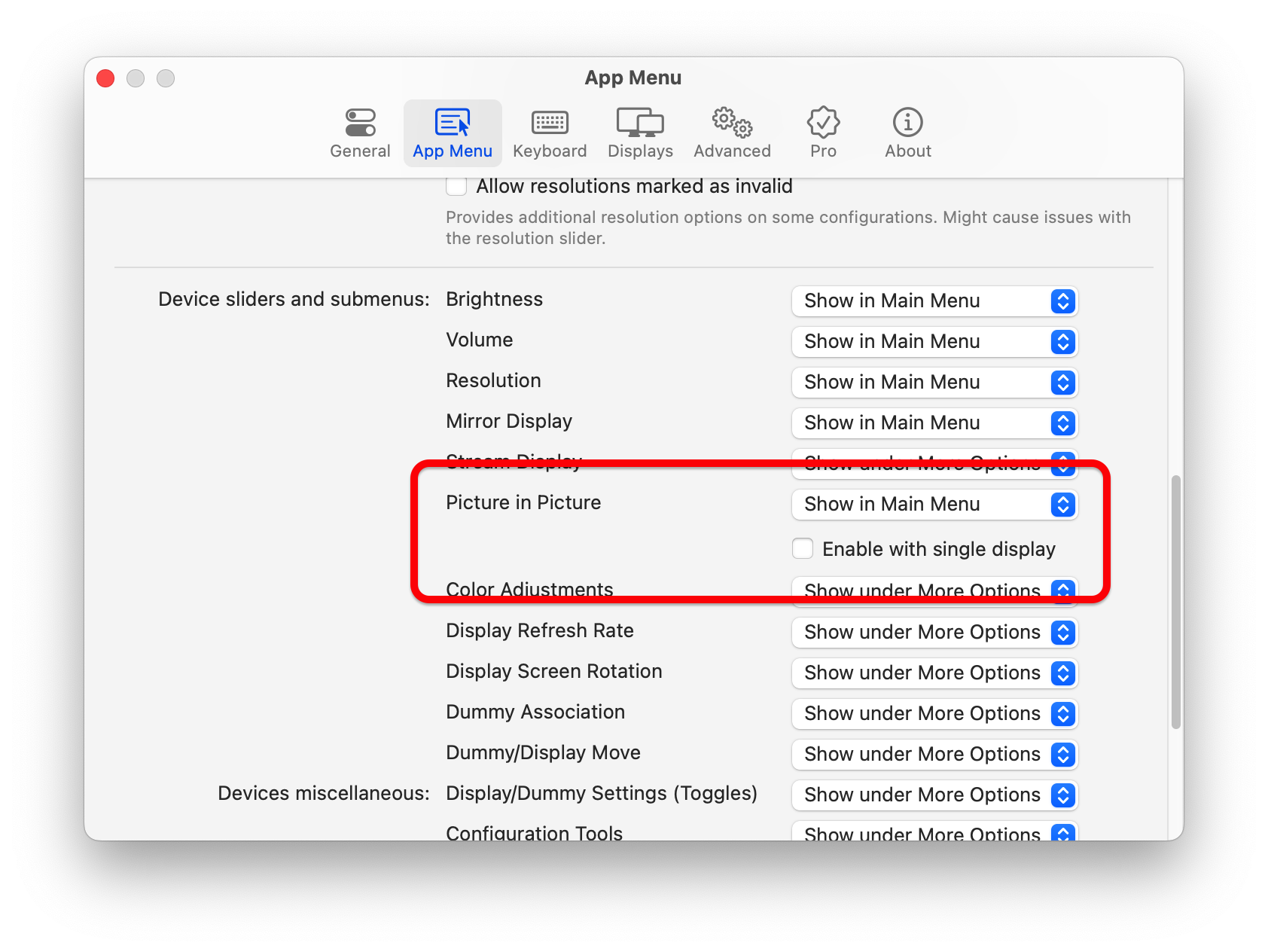Toggle the Picture in Picture single display option
The image size is (1268, 952).
coord(803,549)
